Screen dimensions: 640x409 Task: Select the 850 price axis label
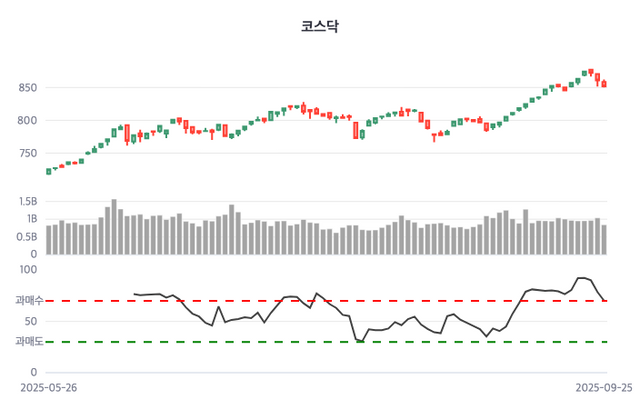click(27, 88)
